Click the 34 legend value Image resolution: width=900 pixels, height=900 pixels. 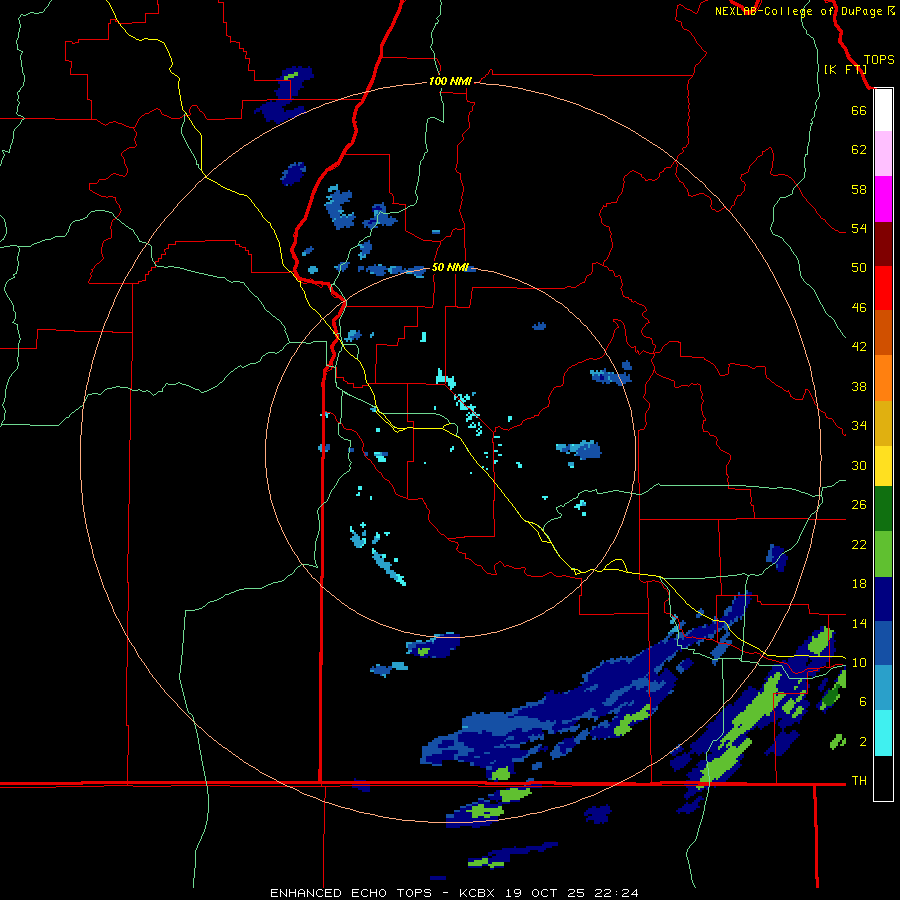click(x=859, y=425)
